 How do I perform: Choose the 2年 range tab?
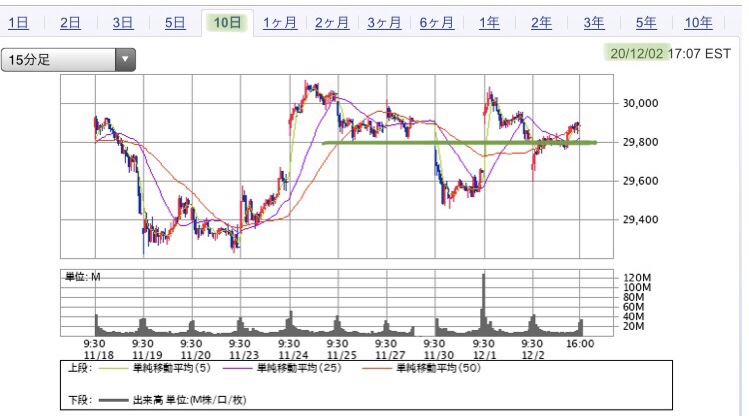541,22
